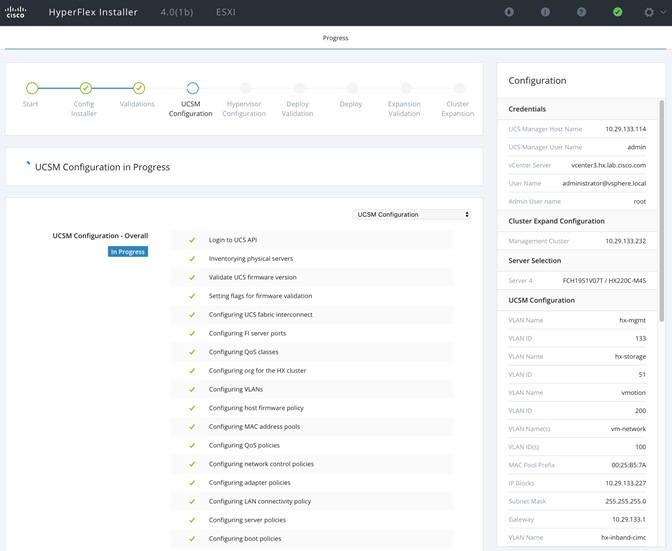Screen dimensions: 672x551
Task: Click the In Progress status badge
Action: click(x=128, y=252)
